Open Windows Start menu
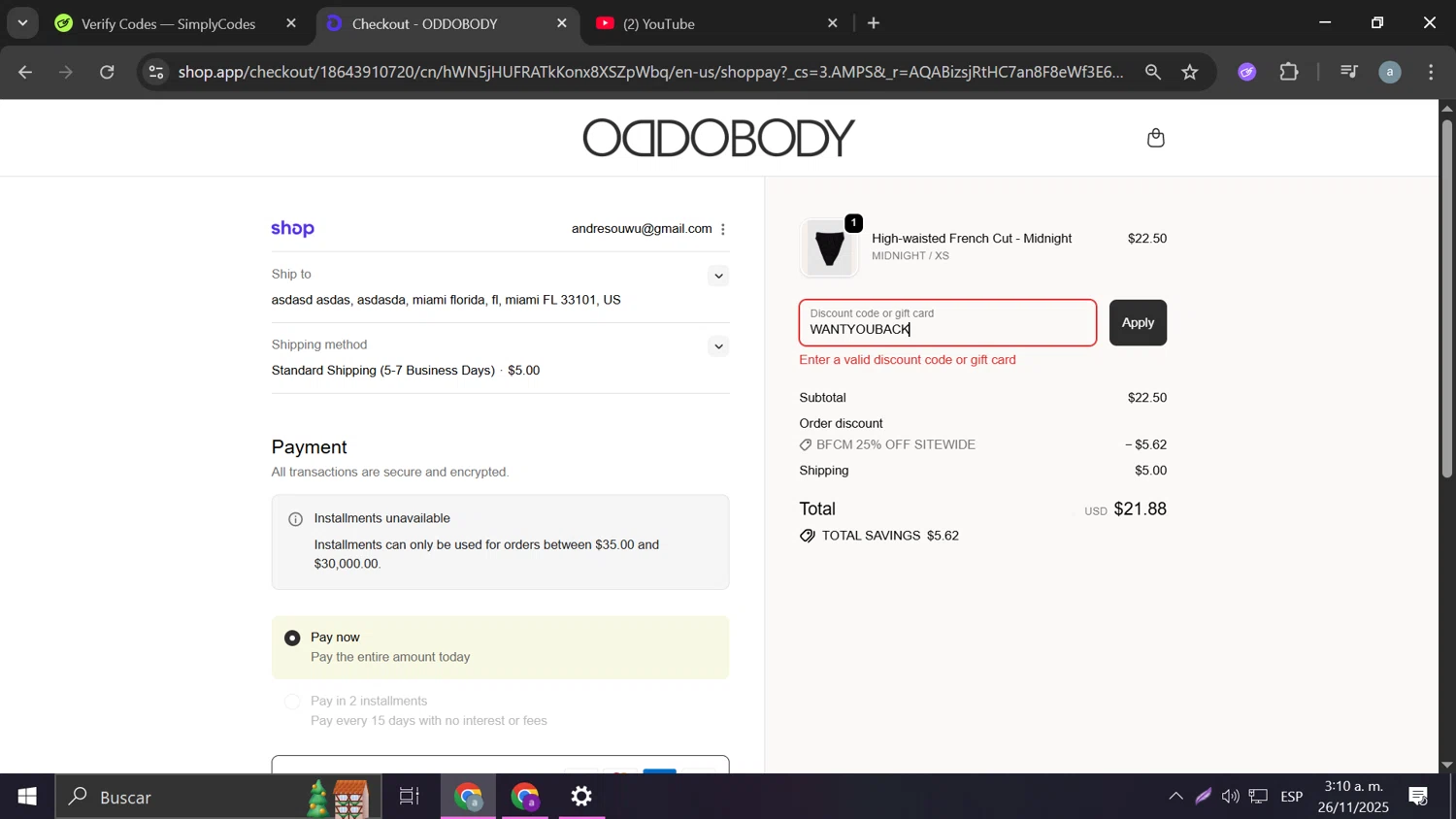Image resolution: width=1456 pixels, height=819 pixels. tap(27, 797)
